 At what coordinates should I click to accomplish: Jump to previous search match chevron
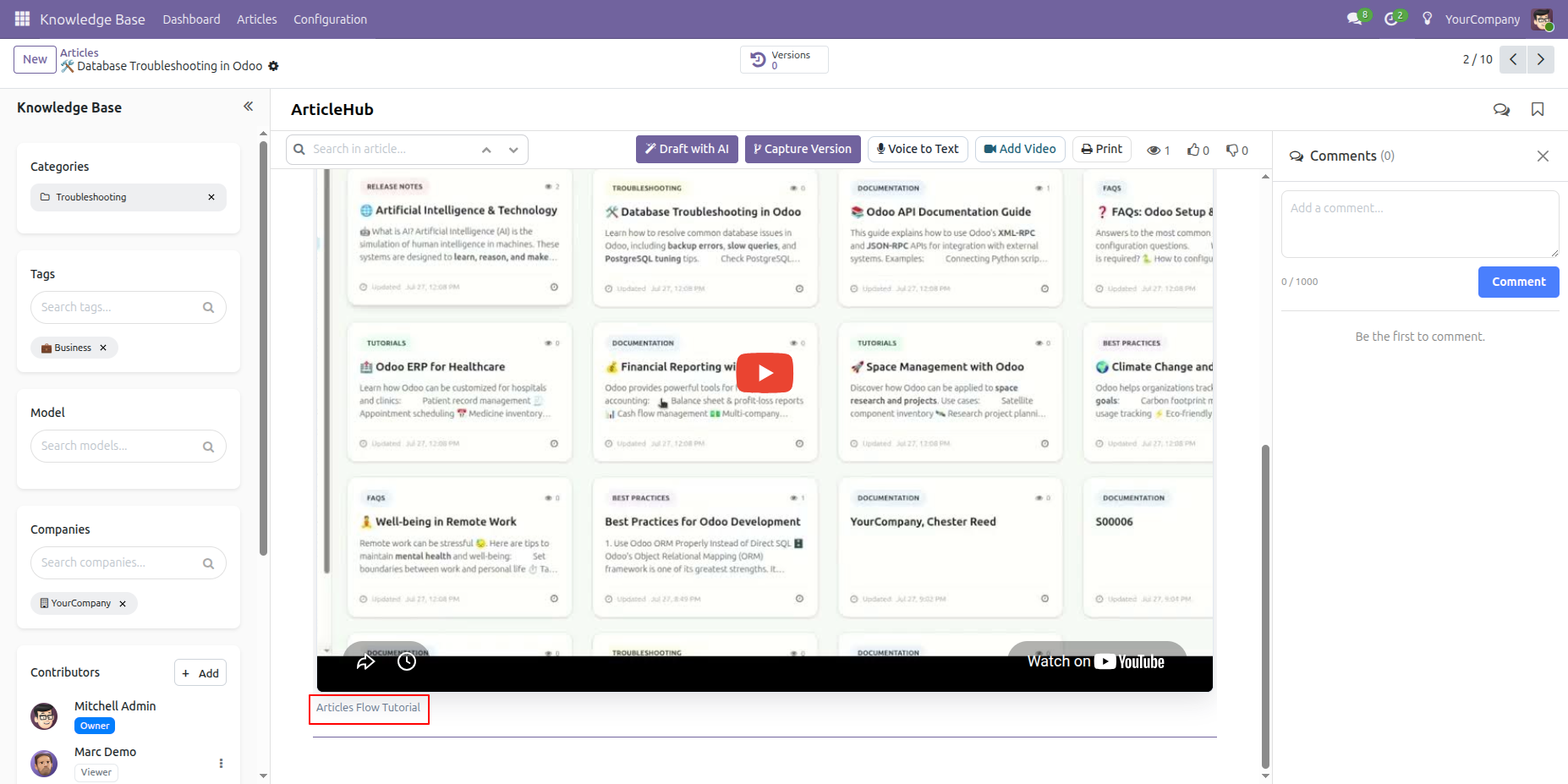(486, 150)
